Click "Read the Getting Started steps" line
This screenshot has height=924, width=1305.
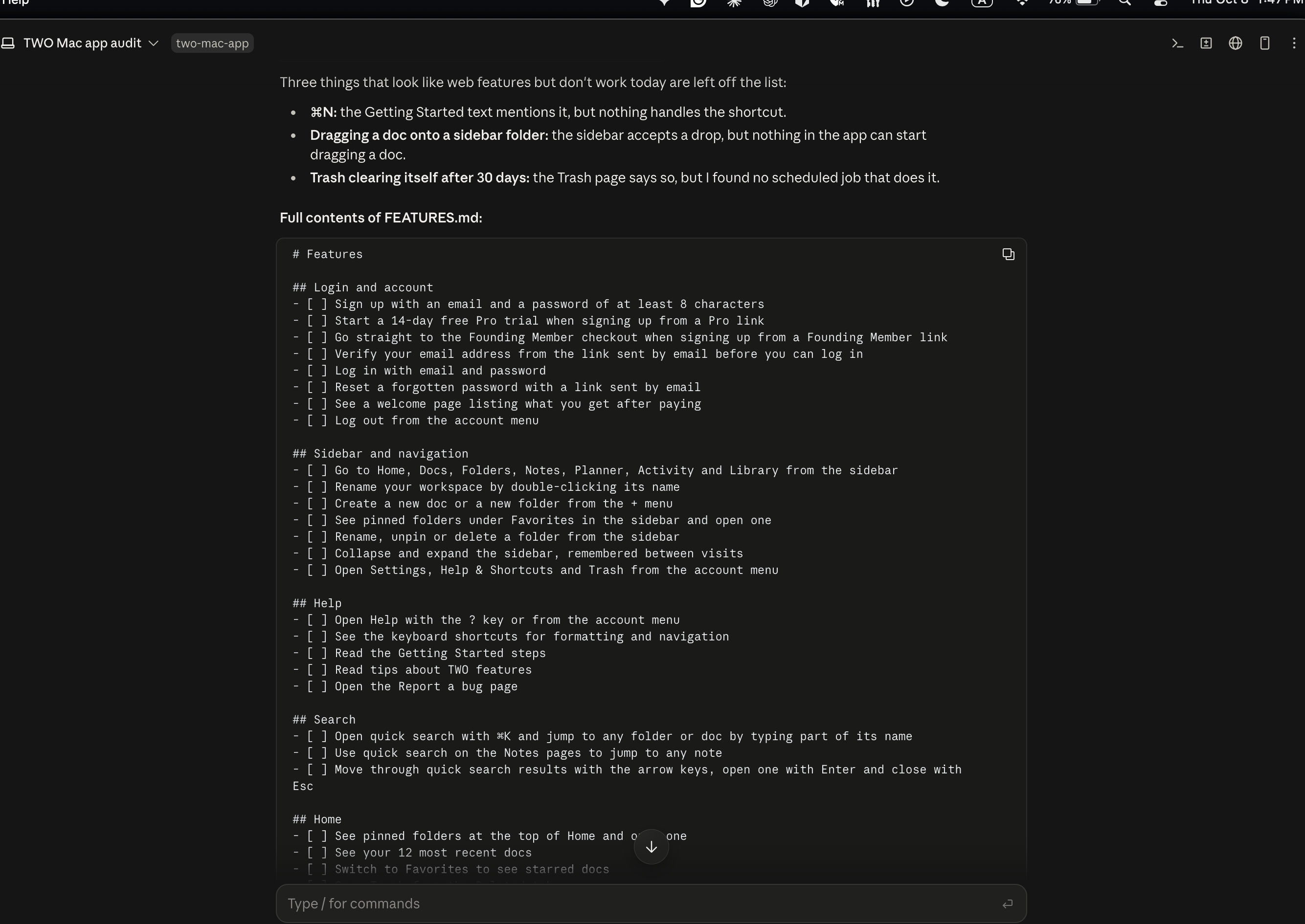pos(419,653)
